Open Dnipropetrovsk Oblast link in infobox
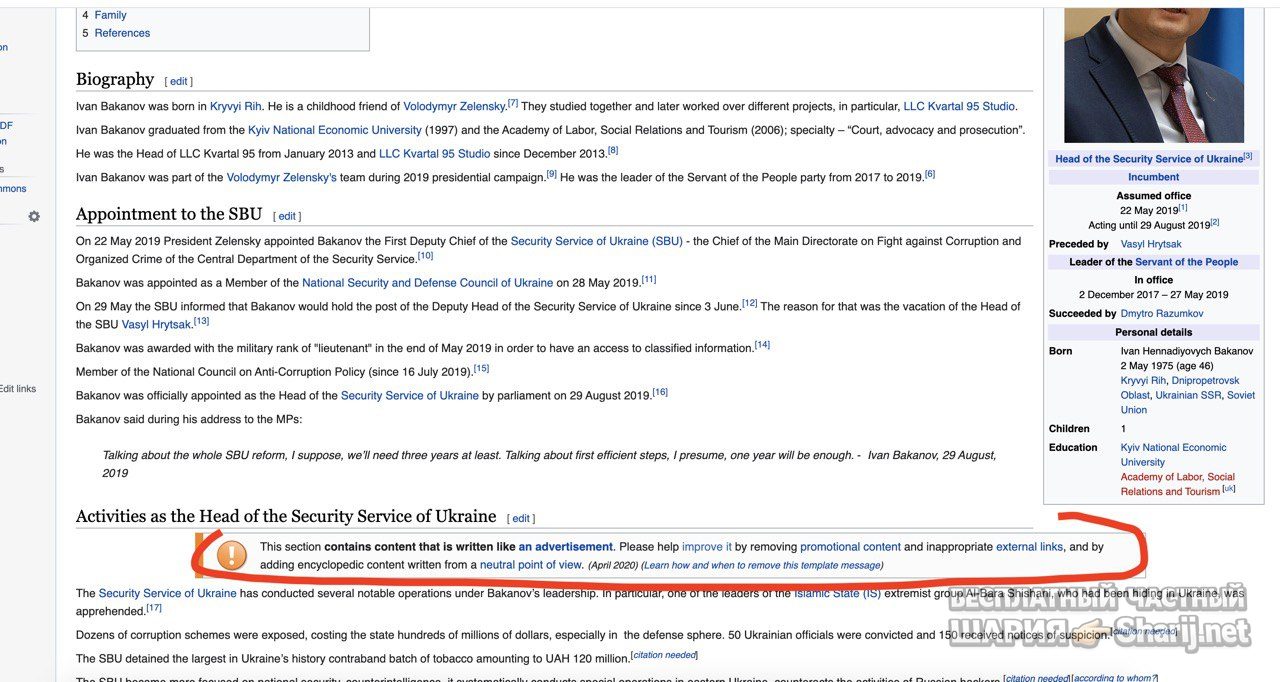 tap(1180, 388)
